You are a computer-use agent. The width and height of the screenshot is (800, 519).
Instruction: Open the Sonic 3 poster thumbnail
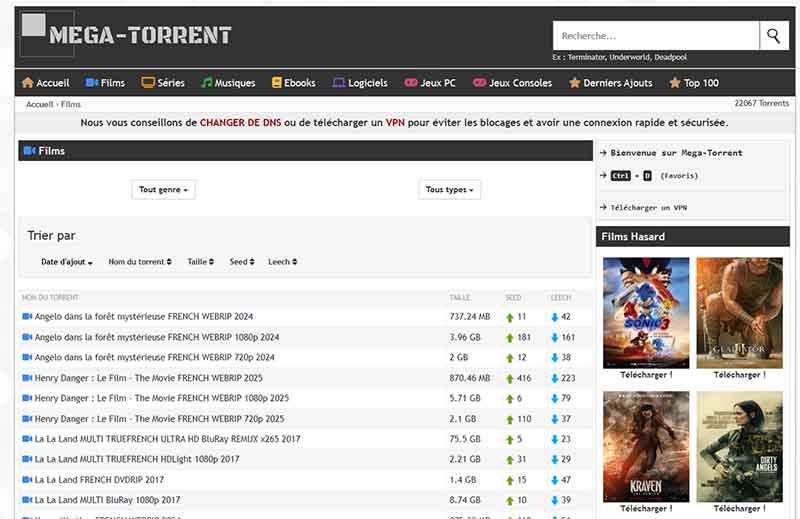(x=646, y=313)
